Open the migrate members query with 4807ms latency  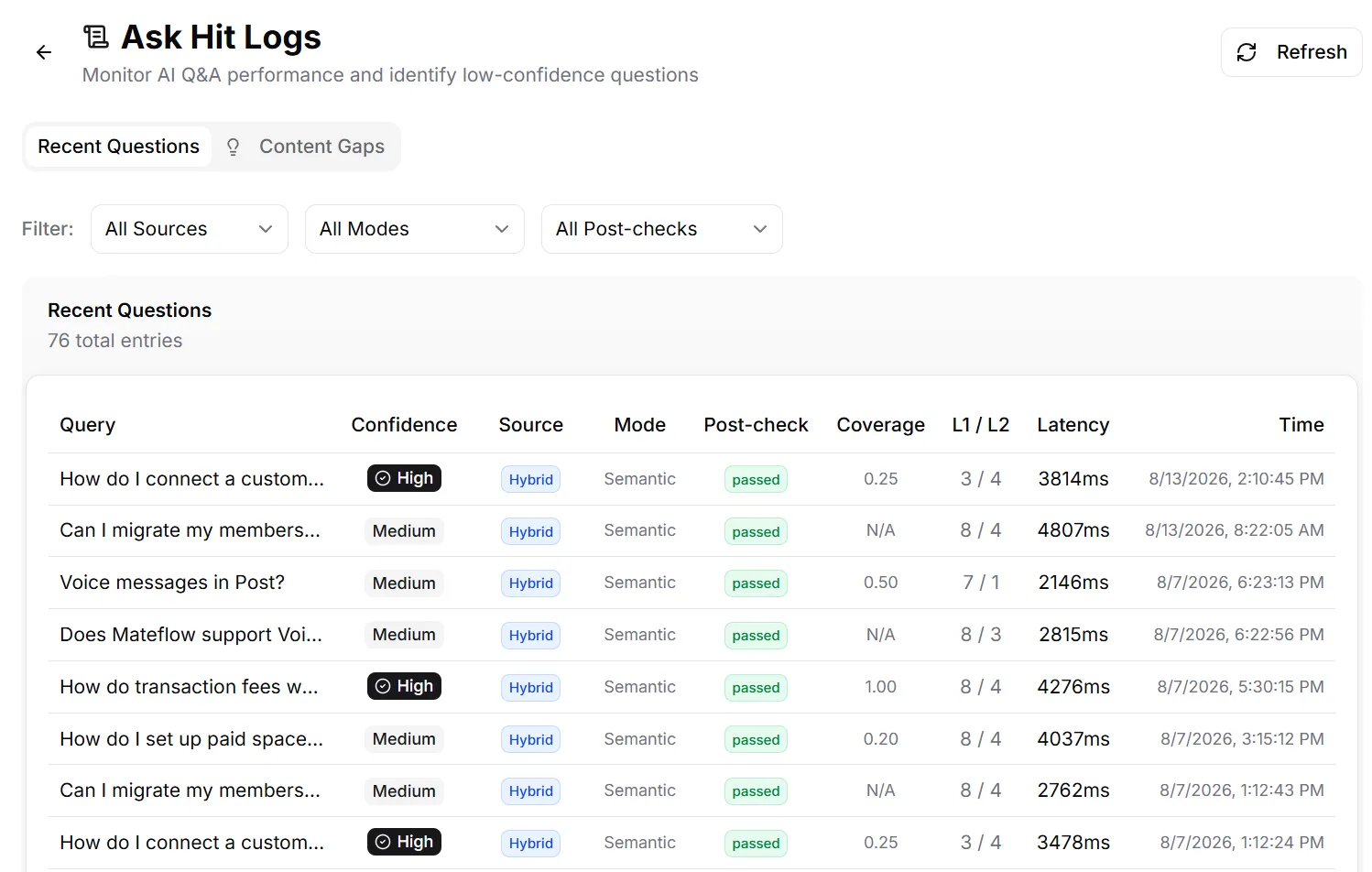pos(191,530)
